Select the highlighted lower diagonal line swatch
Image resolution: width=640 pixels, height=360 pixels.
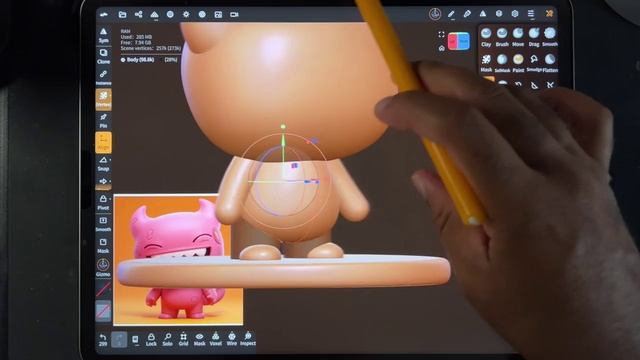(x=103, y=311)
